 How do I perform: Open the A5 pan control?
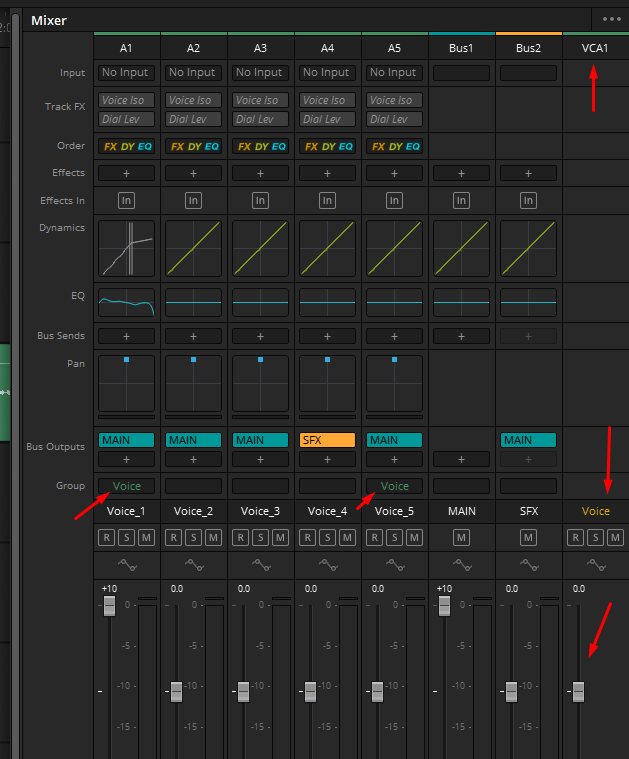coord(394,383)
